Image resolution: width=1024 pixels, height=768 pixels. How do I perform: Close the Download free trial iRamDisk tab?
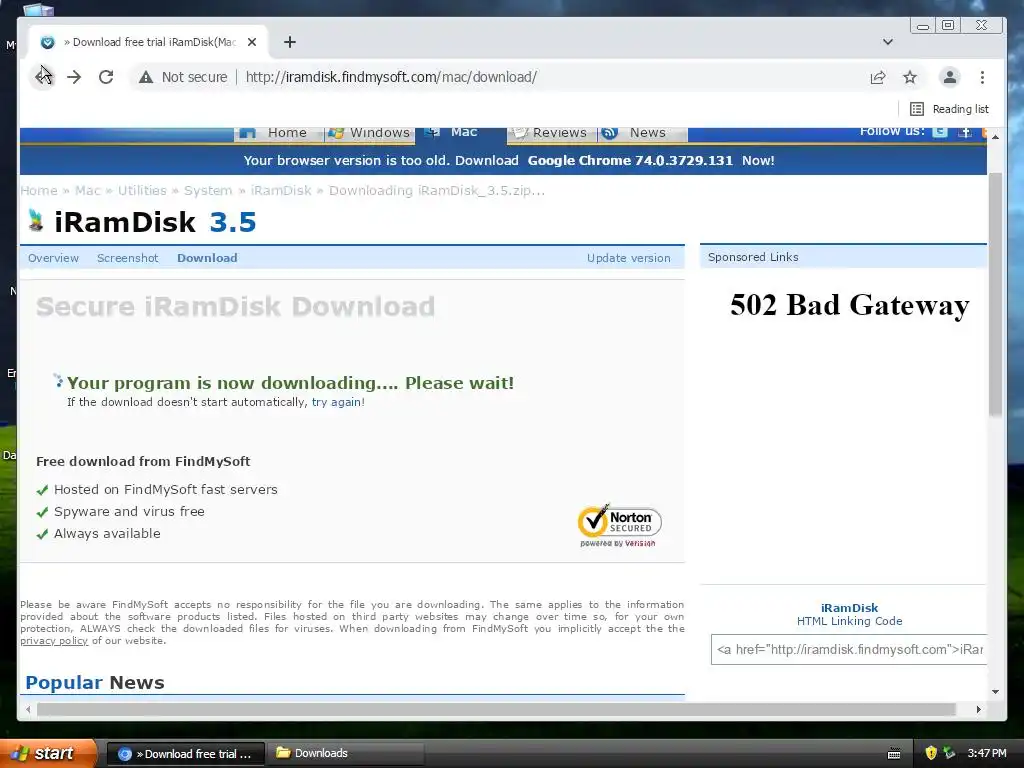point(252,42)
